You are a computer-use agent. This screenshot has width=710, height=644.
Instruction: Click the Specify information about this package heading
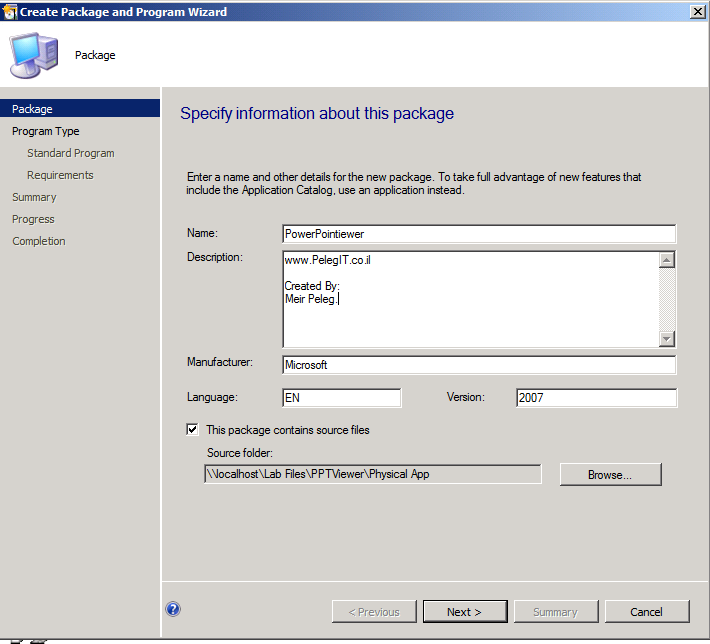point(317,114)
